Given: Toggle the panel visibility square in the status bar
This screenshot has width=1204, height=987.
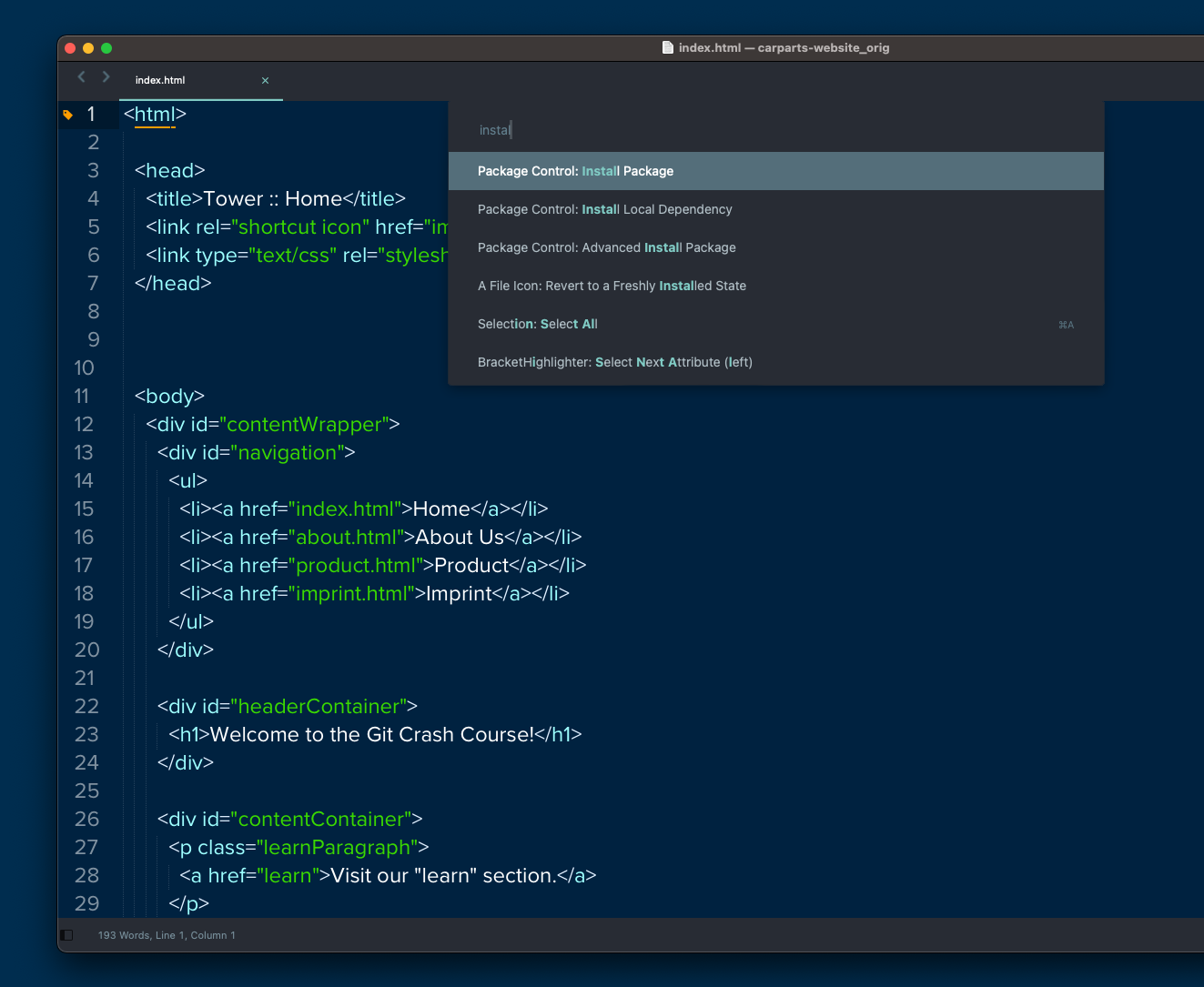Looking at the screenshot, I should click(x=66, y=934).
